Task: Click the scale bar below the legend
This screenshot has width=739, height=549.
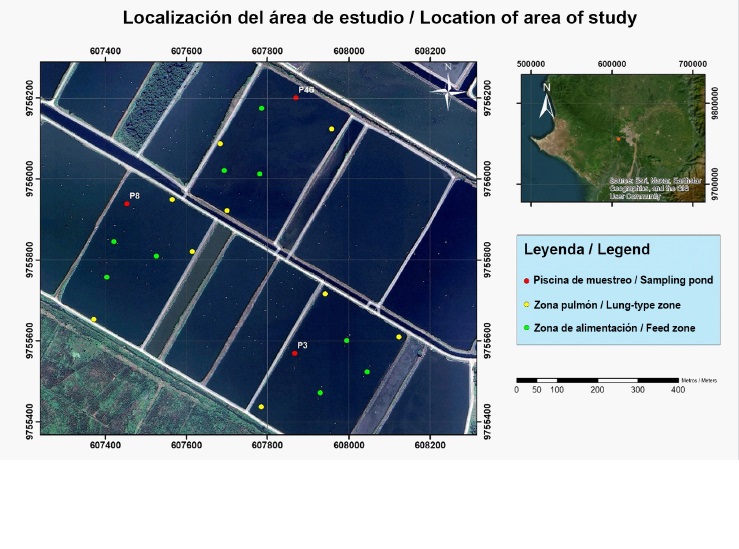Action: click(596, 380)
